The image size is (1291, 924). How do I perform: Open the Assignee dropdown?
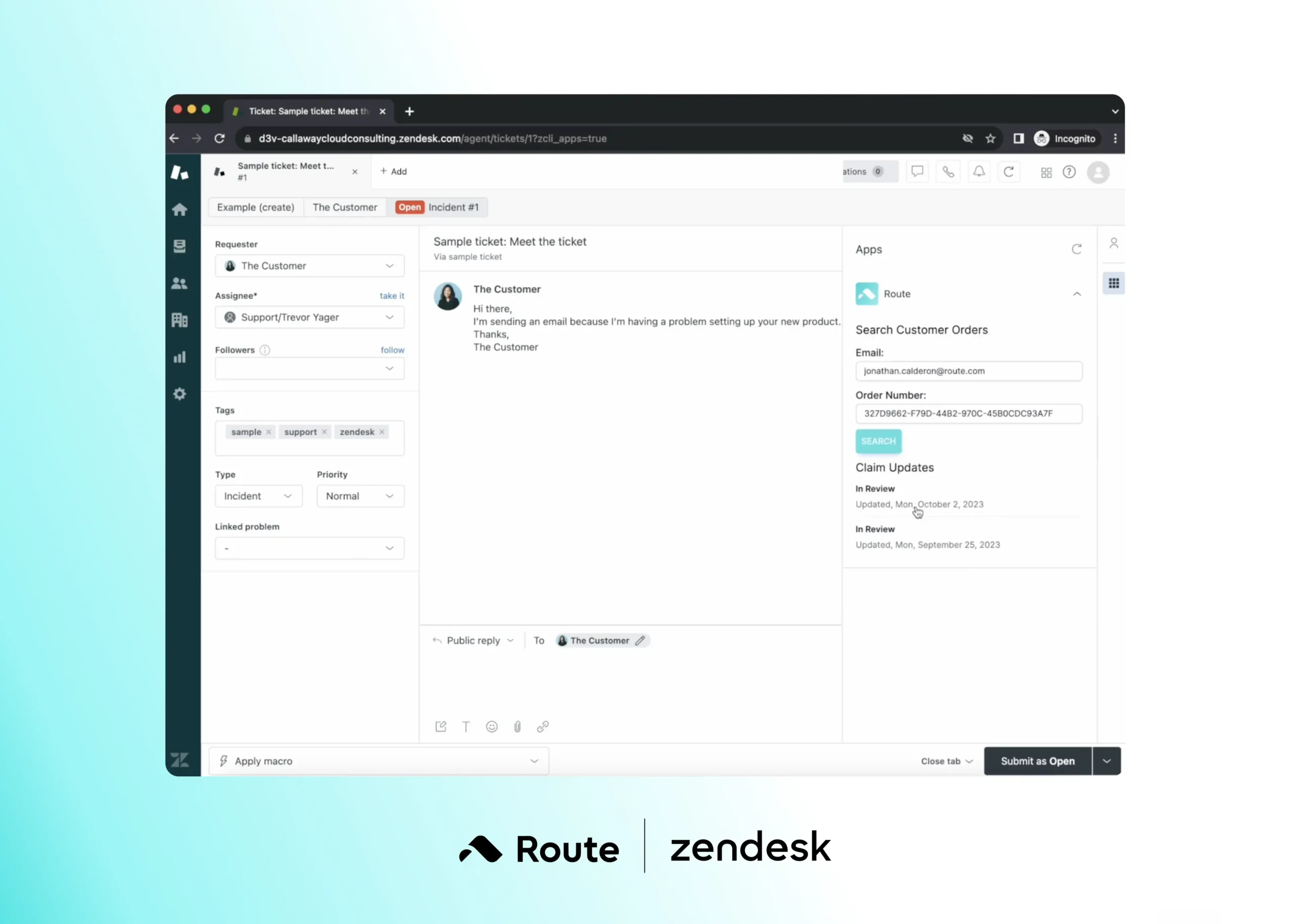pyautogui.click(x=310, y=317)
